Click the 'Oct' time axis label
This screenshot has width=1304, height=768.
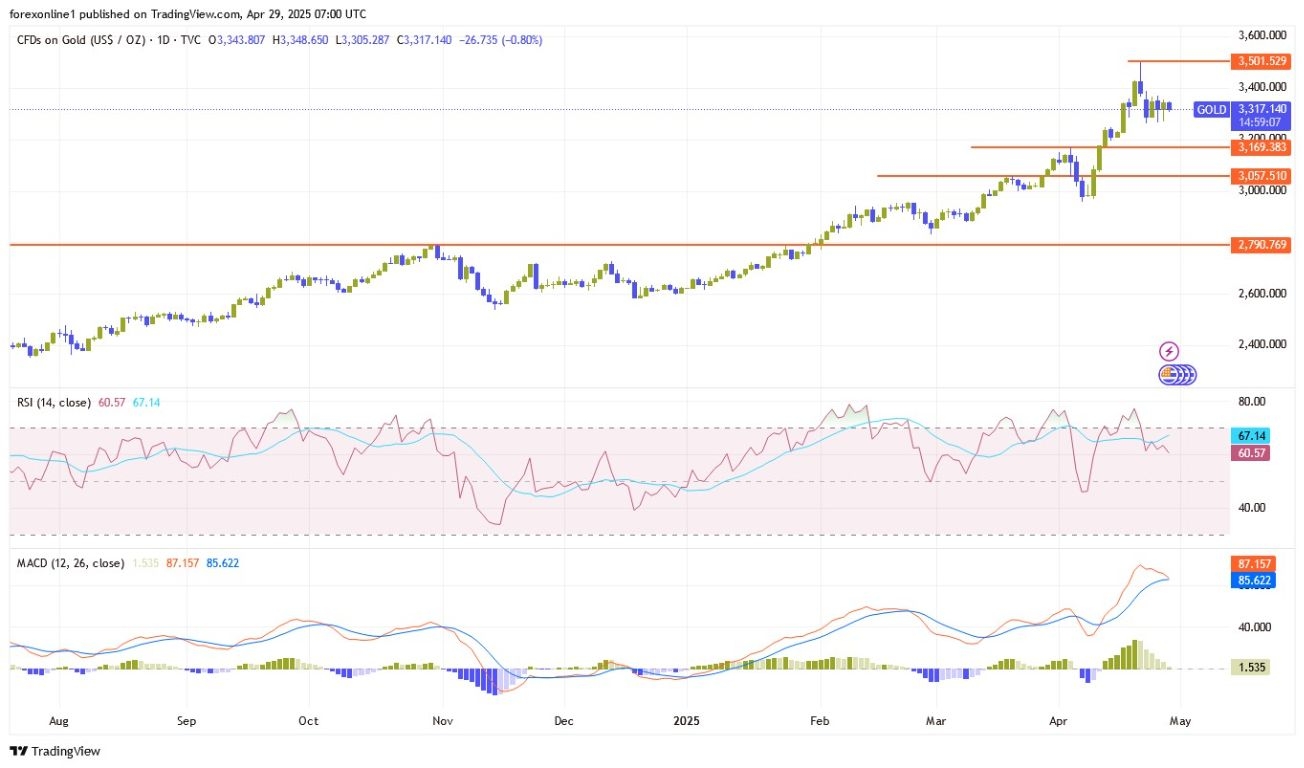[308, 720]
